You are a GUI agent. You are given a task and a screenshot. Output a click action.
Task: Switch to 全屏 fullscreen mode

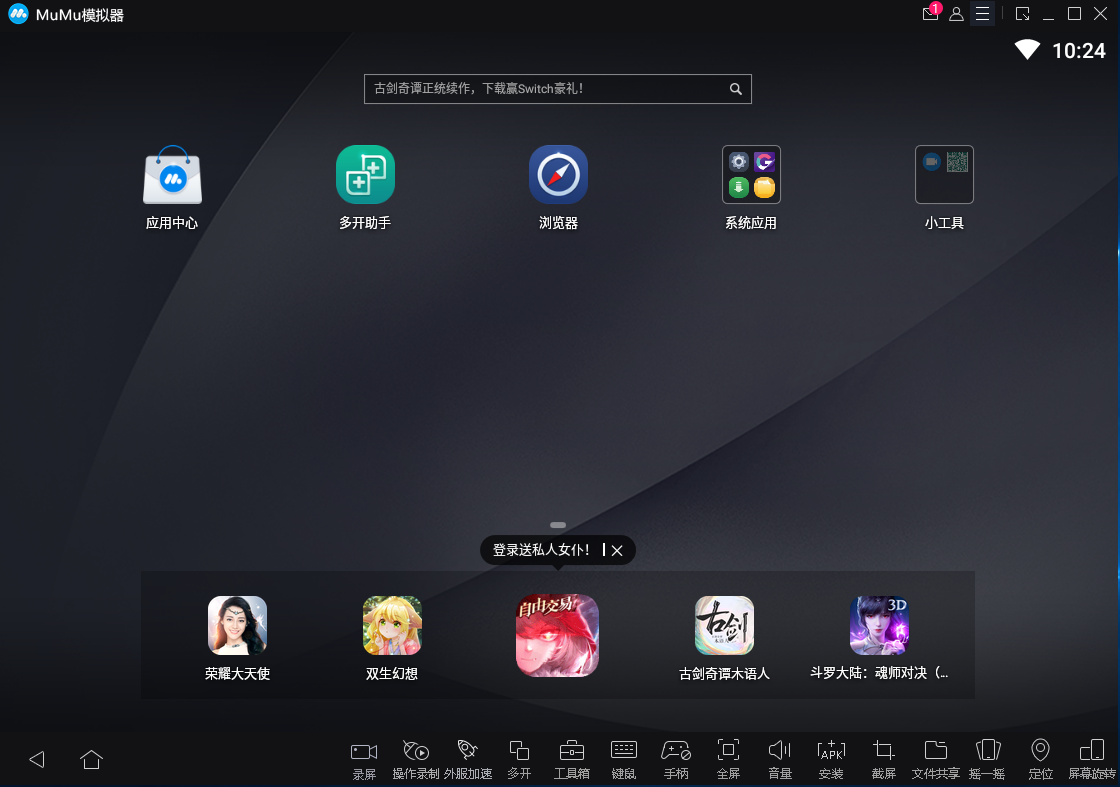pyautogui.click(x=728, y=759)
